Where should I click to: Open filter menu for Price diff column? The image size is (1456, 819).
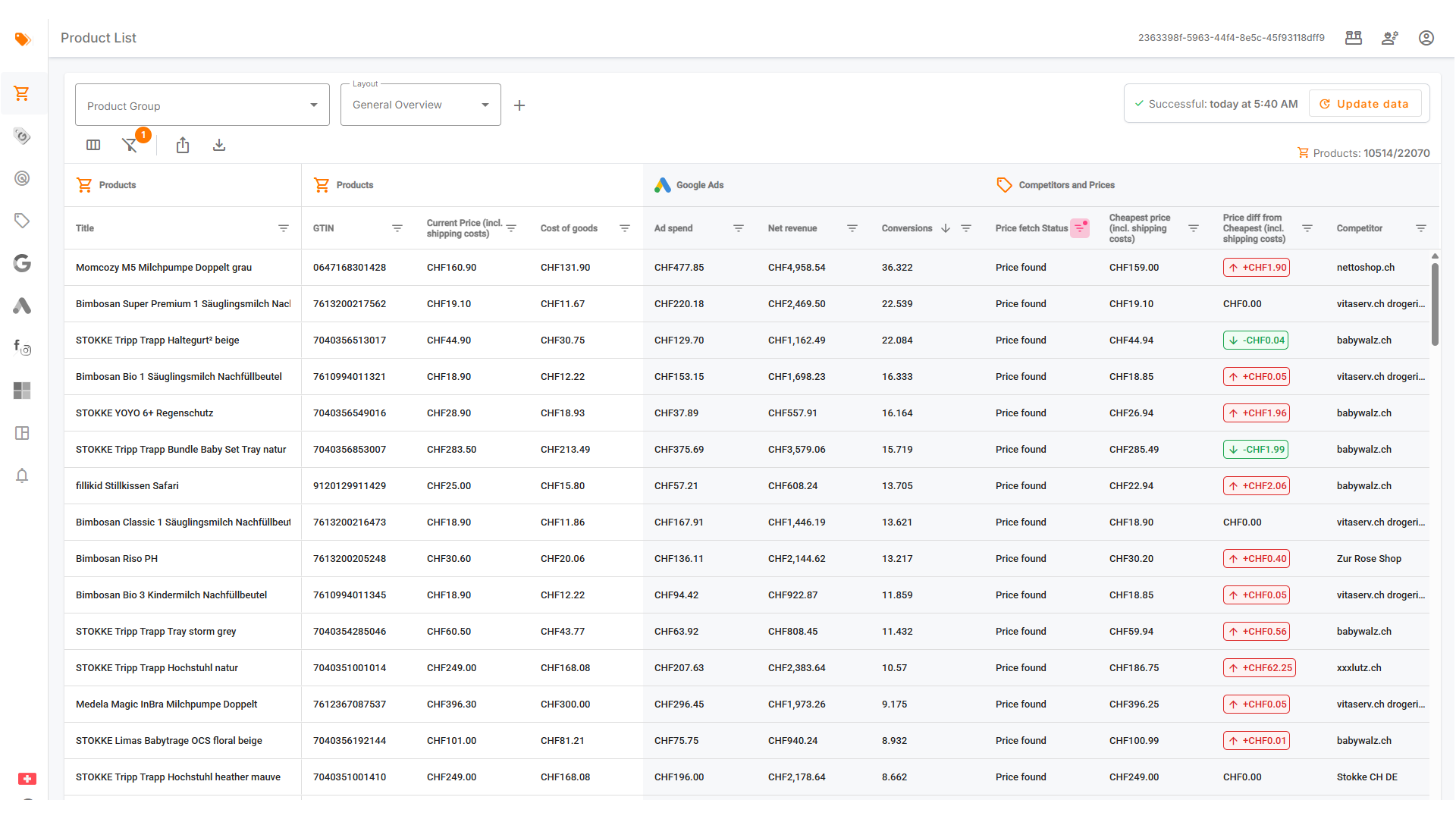1307,228
